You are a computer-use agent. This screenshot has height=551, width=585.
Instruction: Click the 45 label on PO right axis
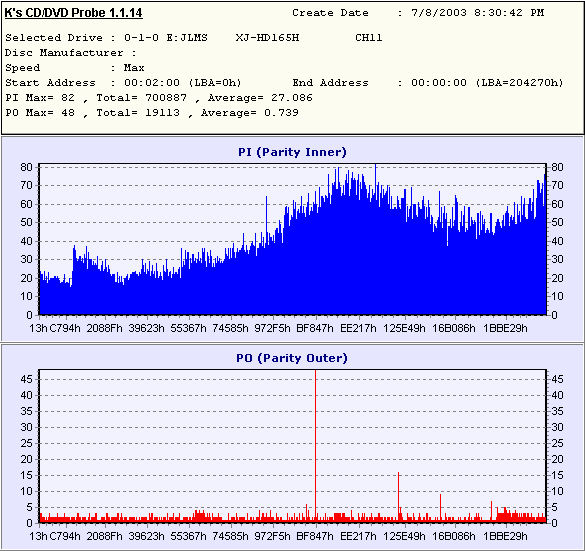tap(557, 379)
